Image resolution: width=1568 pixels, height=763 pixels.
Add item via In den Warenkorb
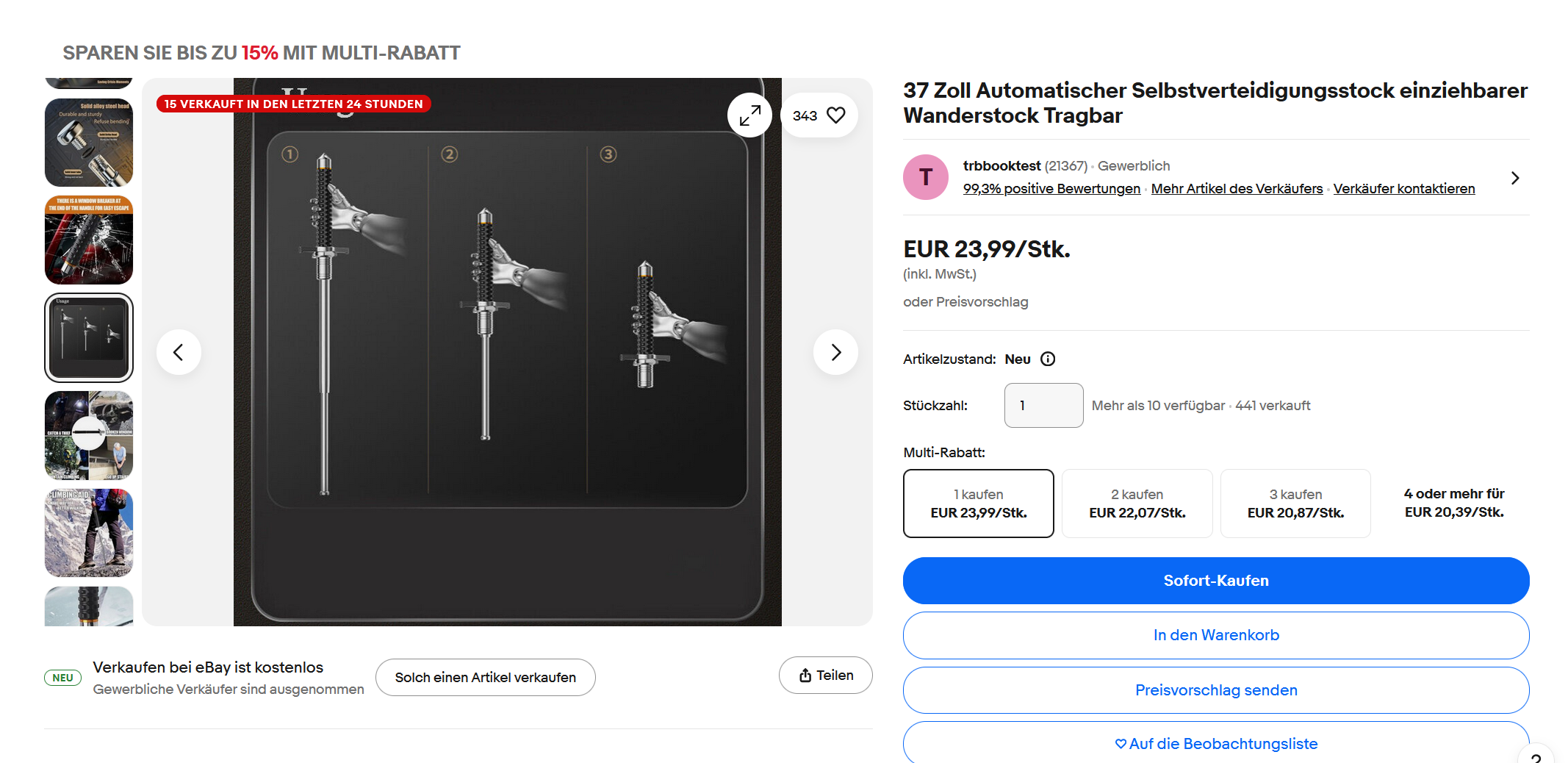point(1216,635)
